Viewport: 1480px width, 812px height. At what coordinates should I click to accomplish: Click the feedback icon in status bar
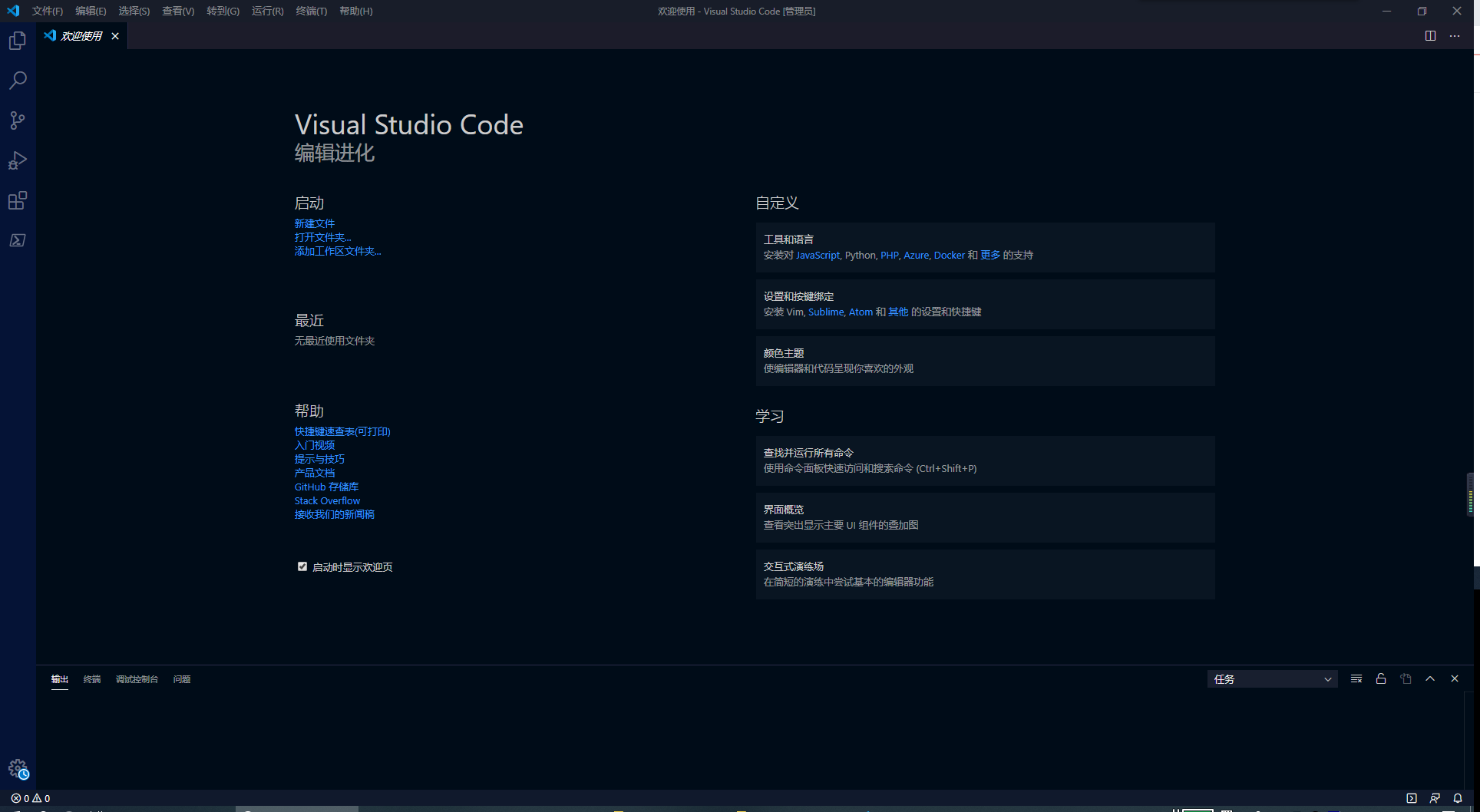(x=1435, y=798)
